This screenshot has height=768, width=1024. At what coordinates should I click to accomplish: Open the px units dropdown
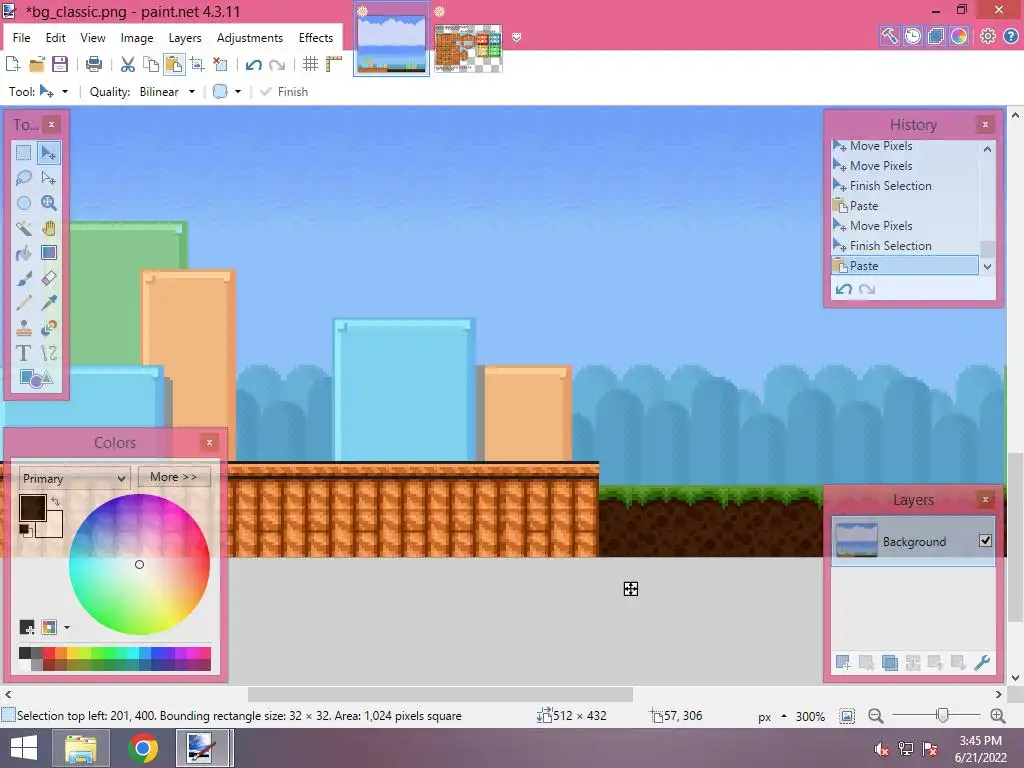(x=771, y=716)
